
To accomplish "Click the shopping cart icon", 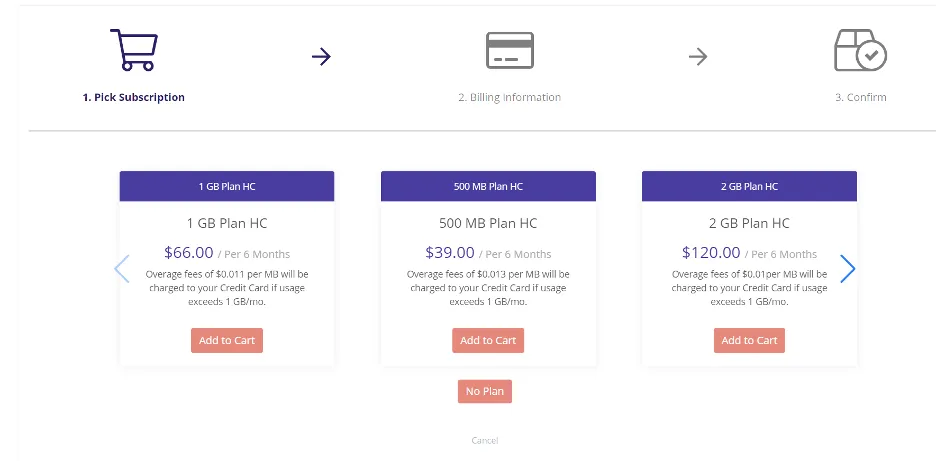I will pos(134,50).
